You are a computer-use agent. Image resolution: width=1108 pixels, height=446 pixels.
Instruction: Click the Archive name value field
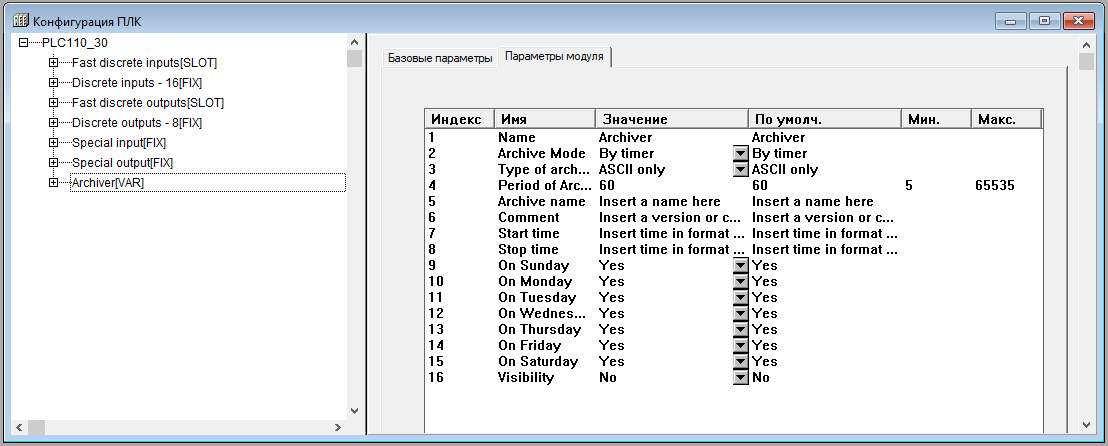click(x=660, y=202)
